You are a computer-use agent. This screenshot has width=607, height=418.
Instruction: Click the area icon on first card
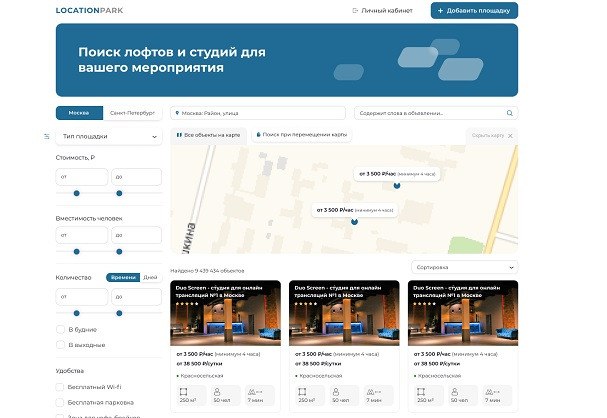(183, 392)
